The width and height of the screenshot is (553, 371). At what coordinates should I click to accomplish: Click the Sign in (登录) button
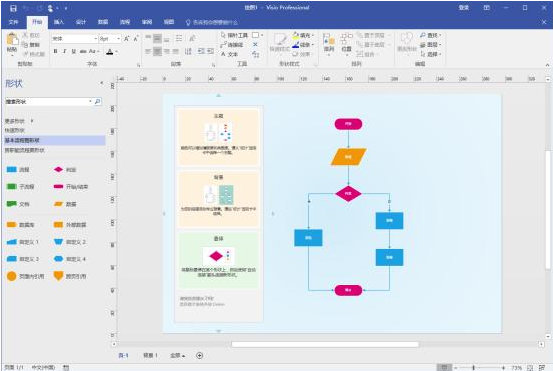(464, 8)
